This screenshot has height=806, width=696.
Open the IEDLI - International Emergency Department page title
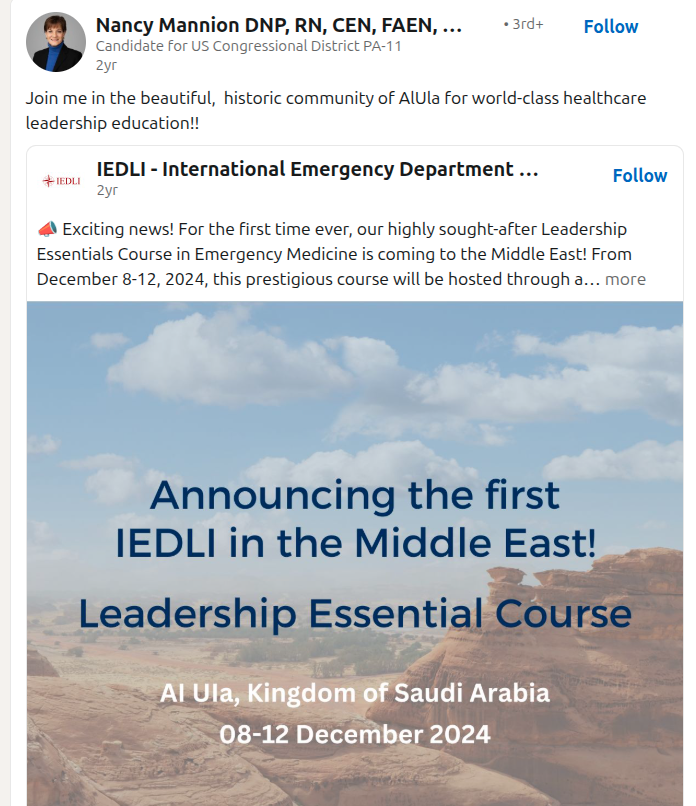[x=317, y=169]
